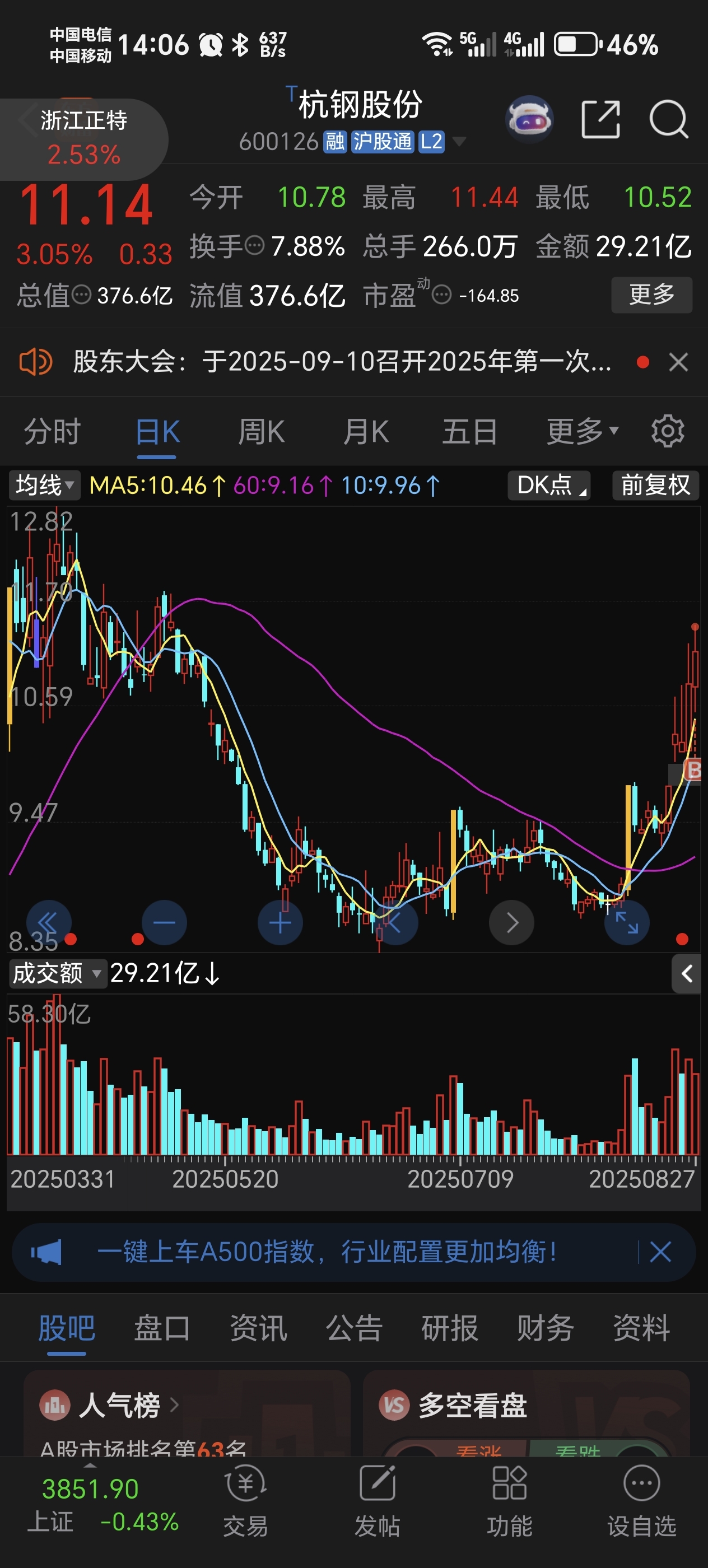
Task: Tap the 融 margin badge
Action: click(335, 142)
